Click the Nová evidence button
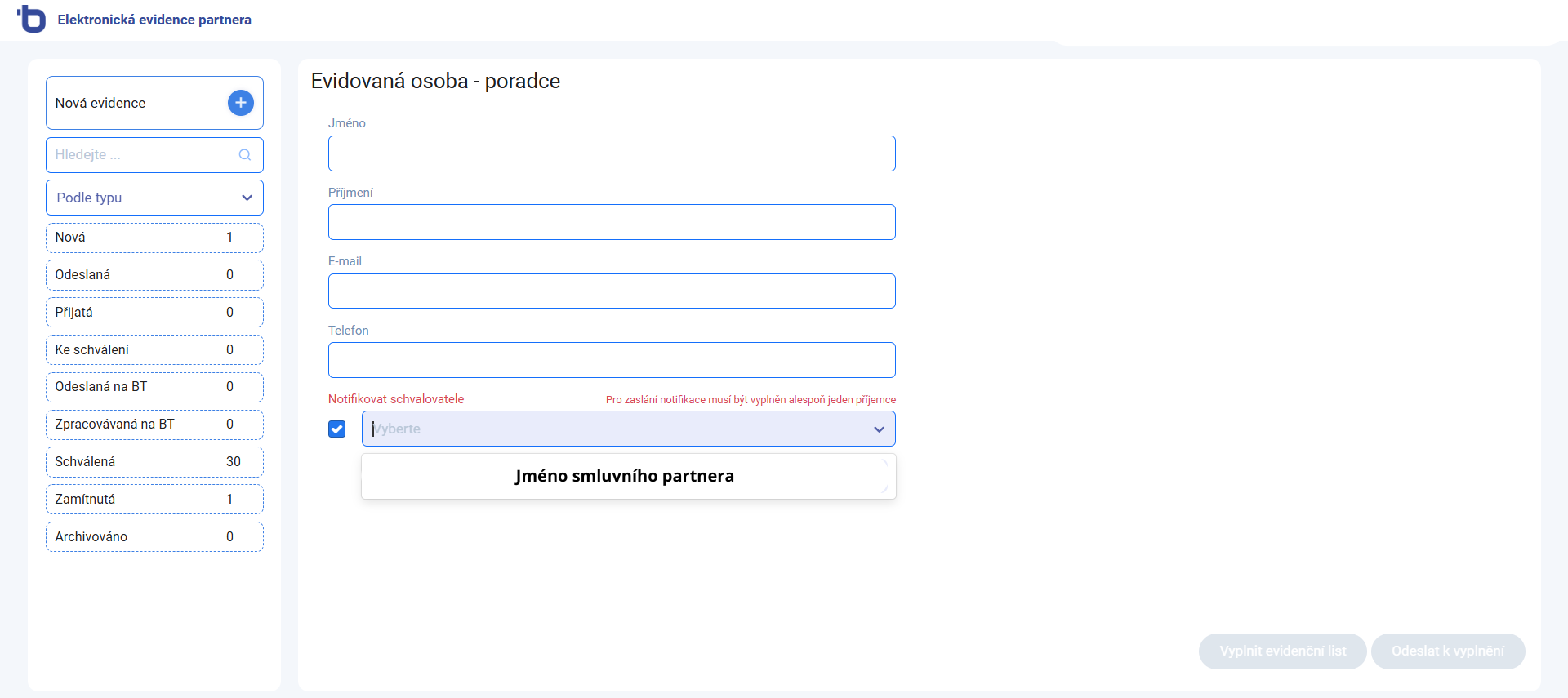The height and width of the screenshot is (698, 1568). [131, 103]
